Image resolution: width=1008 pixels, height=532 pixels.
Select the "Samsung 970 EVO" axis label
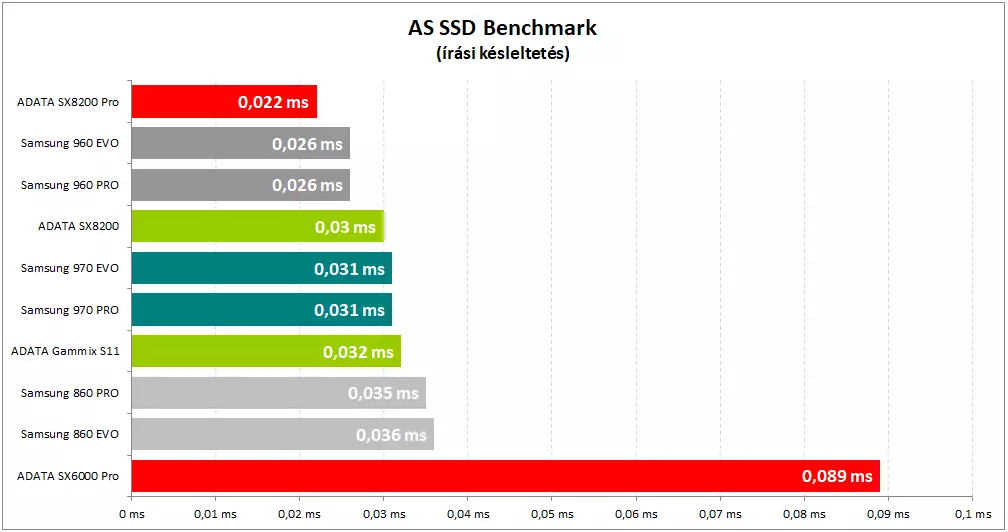[70, 268]
